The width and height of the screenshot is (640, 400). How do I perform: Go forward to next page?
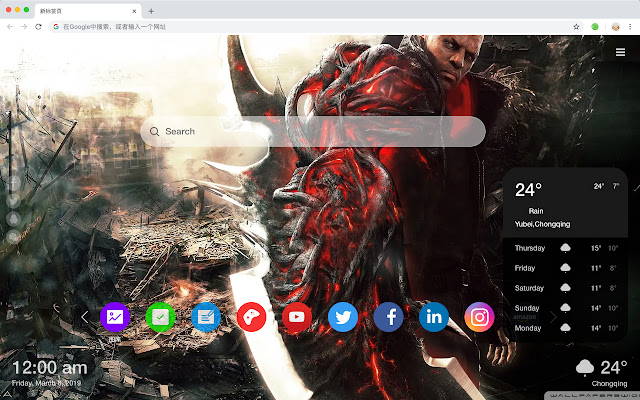pos(24,27)
